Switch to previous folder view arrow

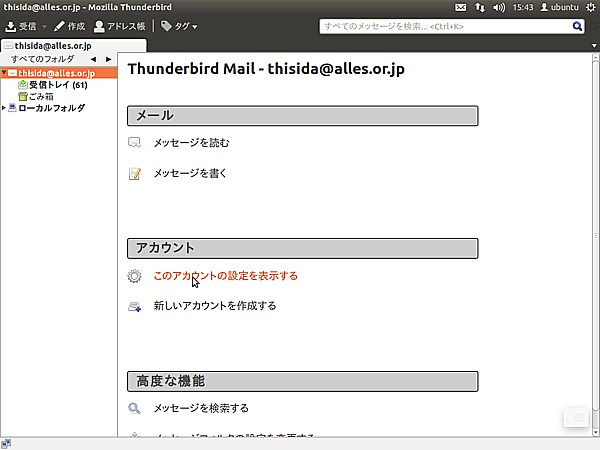[93, 59]
